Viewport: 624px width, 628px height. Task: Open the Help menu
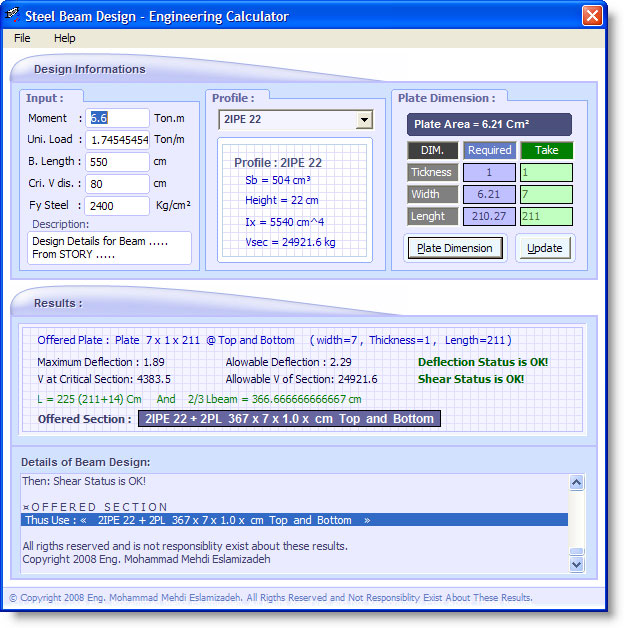64,38
